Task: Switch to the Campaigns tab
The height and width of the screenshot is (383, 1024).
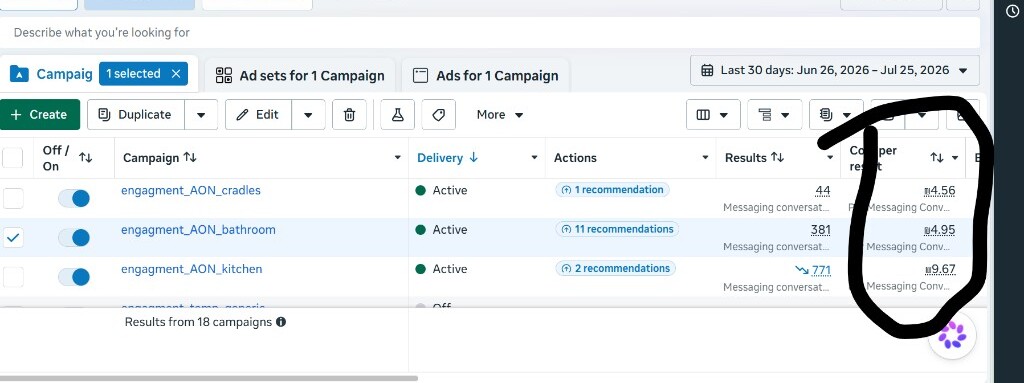Action: click(x=52, y=74)
